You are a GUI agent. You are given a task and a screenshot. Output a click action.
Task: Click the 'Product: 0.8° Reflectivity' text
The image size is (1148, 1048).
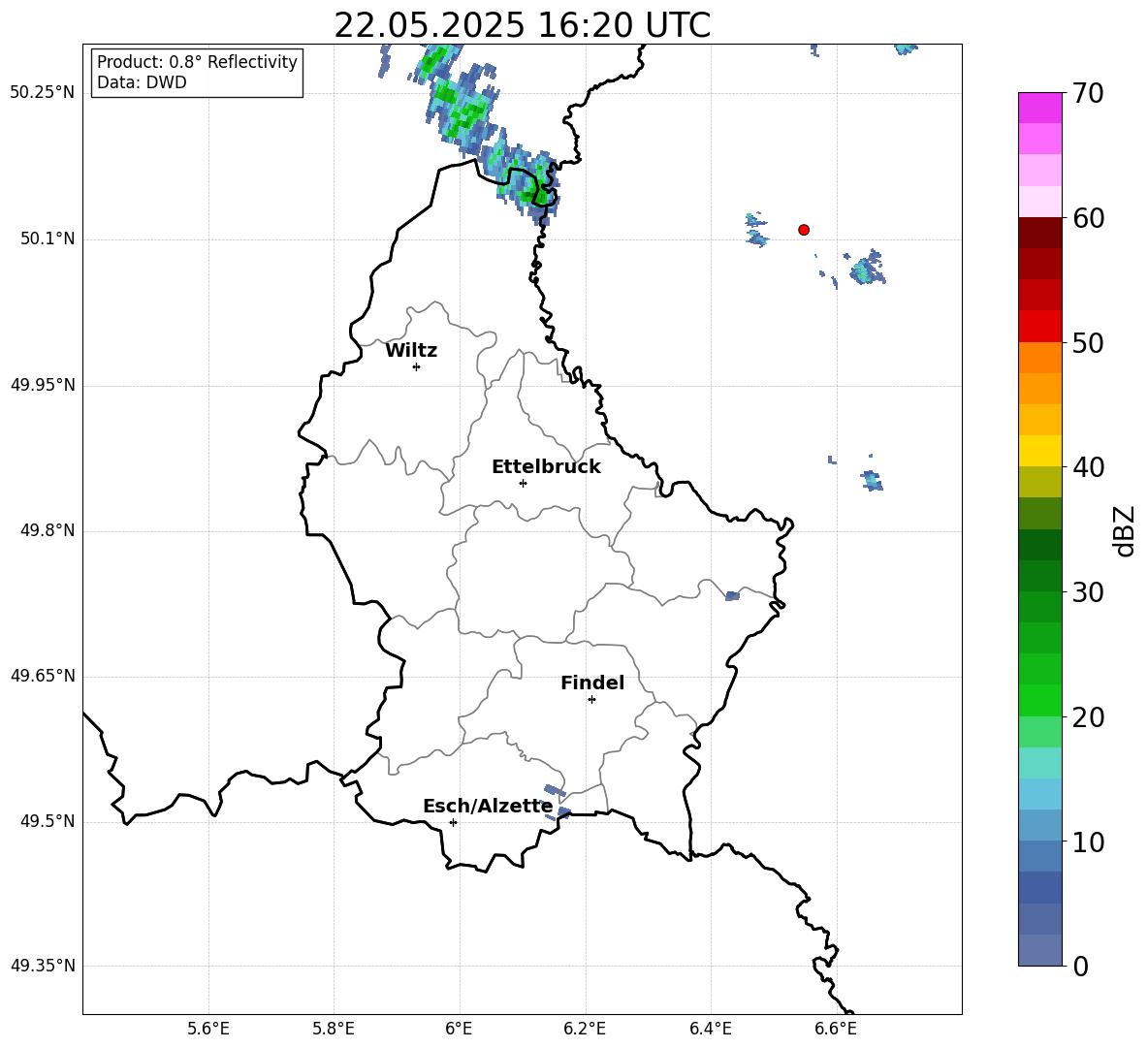[x=197, y=62]
